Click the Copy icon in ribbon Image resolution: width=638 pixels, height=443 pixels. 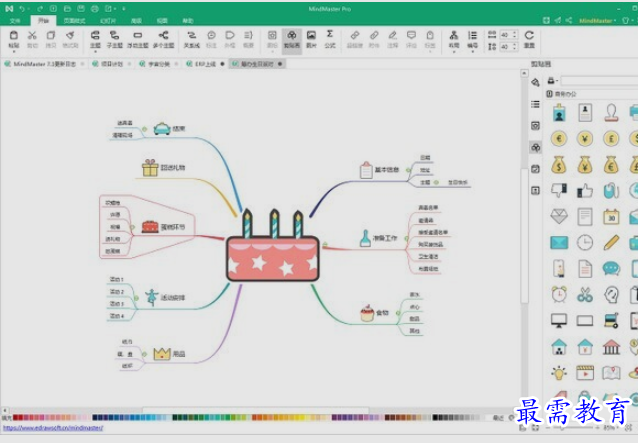(50, 36)
